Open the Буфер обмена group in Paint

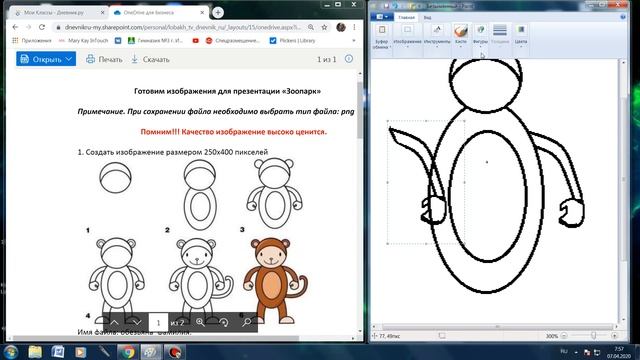(382, 37)
